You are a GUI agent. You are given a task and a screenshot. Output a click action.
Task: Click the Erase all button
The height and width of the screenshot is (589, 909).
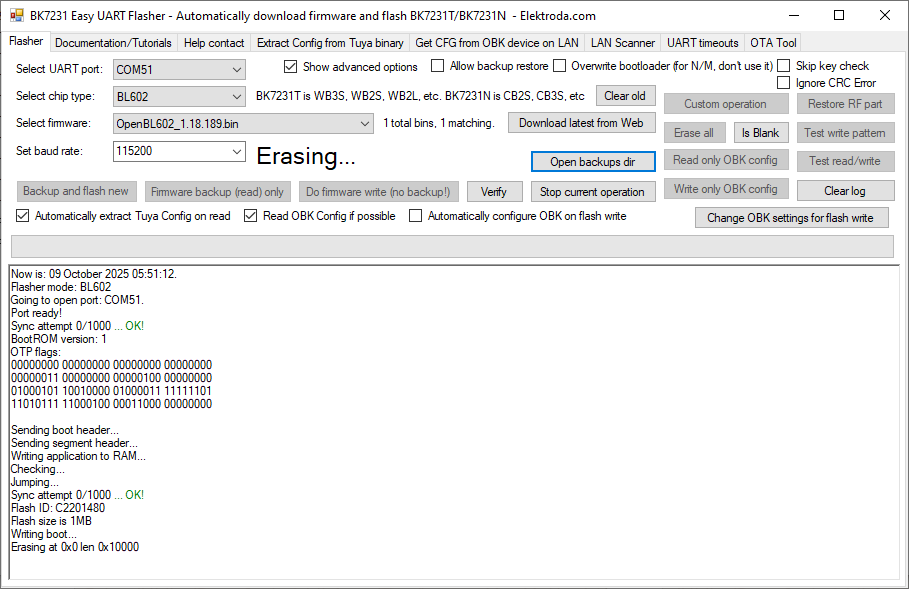(x=694, y=133)
